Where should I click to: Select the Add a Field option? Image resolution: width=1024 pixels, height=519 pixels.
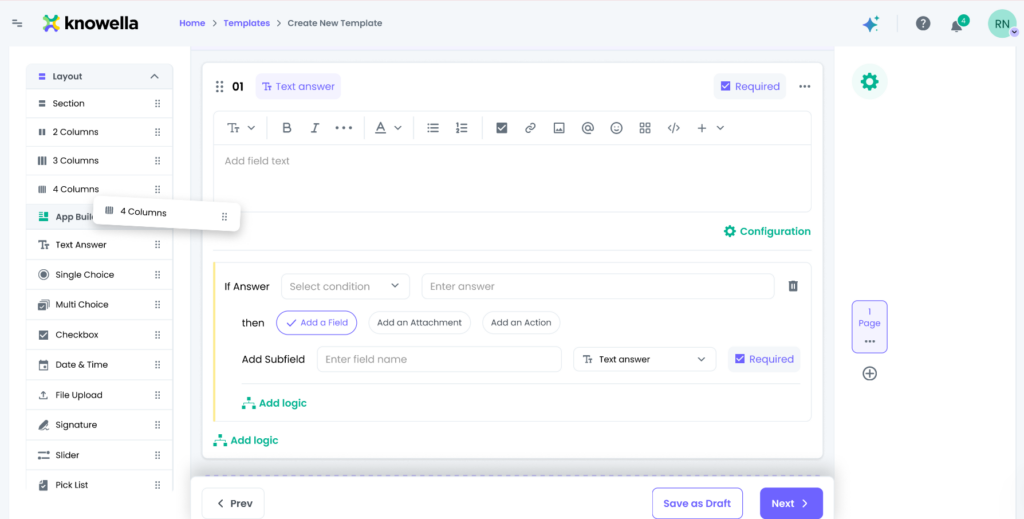[x=316, y=323]
